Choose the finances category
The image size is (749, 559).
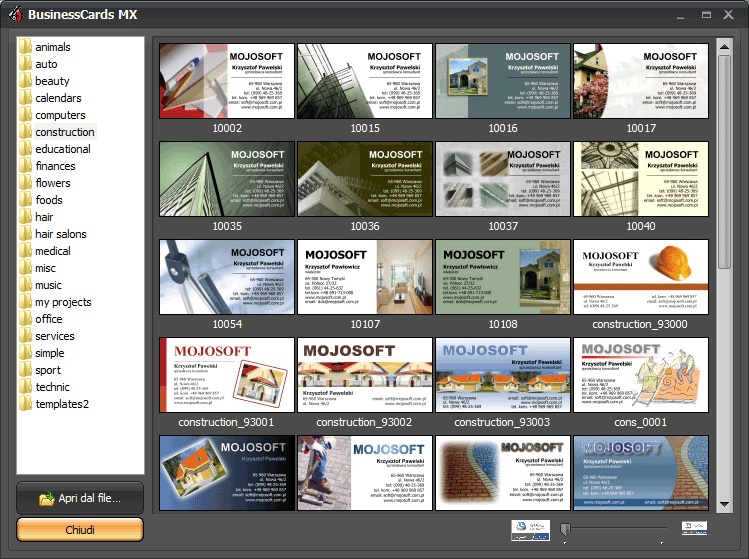coord(55,166)
